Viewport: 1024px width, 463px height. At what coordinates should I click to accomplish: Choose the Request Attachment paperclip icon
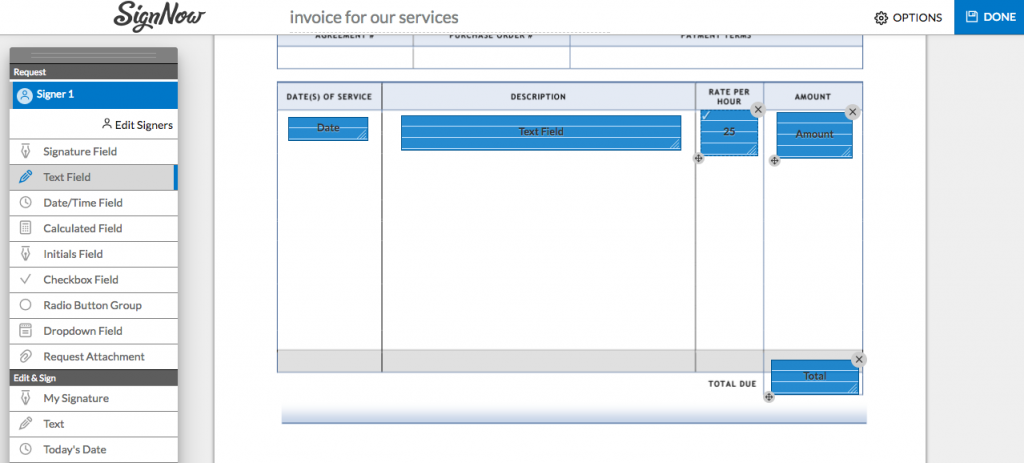coord(25,357)
